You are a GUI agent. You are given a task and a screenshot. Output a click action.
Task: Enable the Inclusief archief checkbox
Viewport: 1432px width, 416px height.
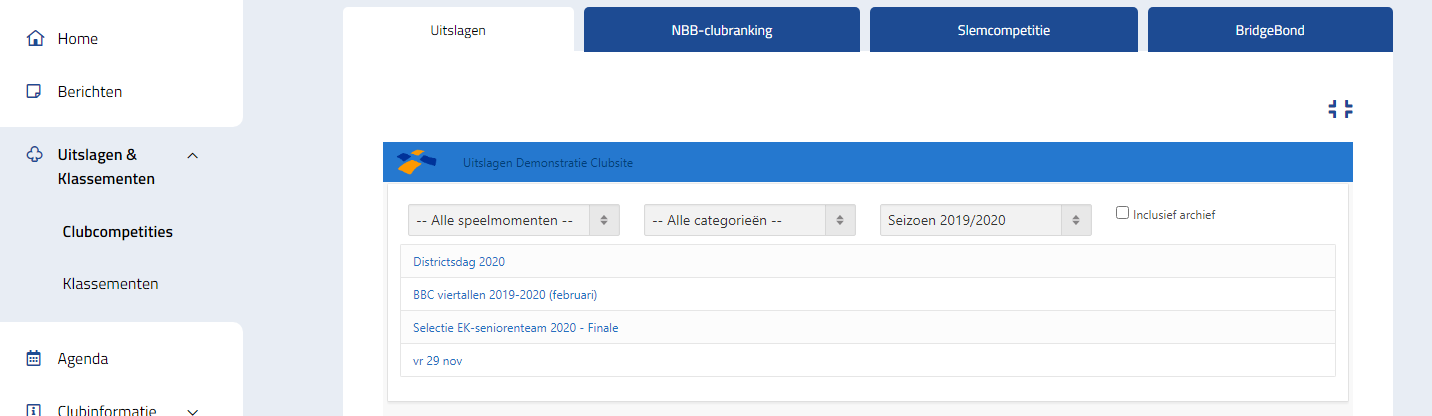(1122, 213)
